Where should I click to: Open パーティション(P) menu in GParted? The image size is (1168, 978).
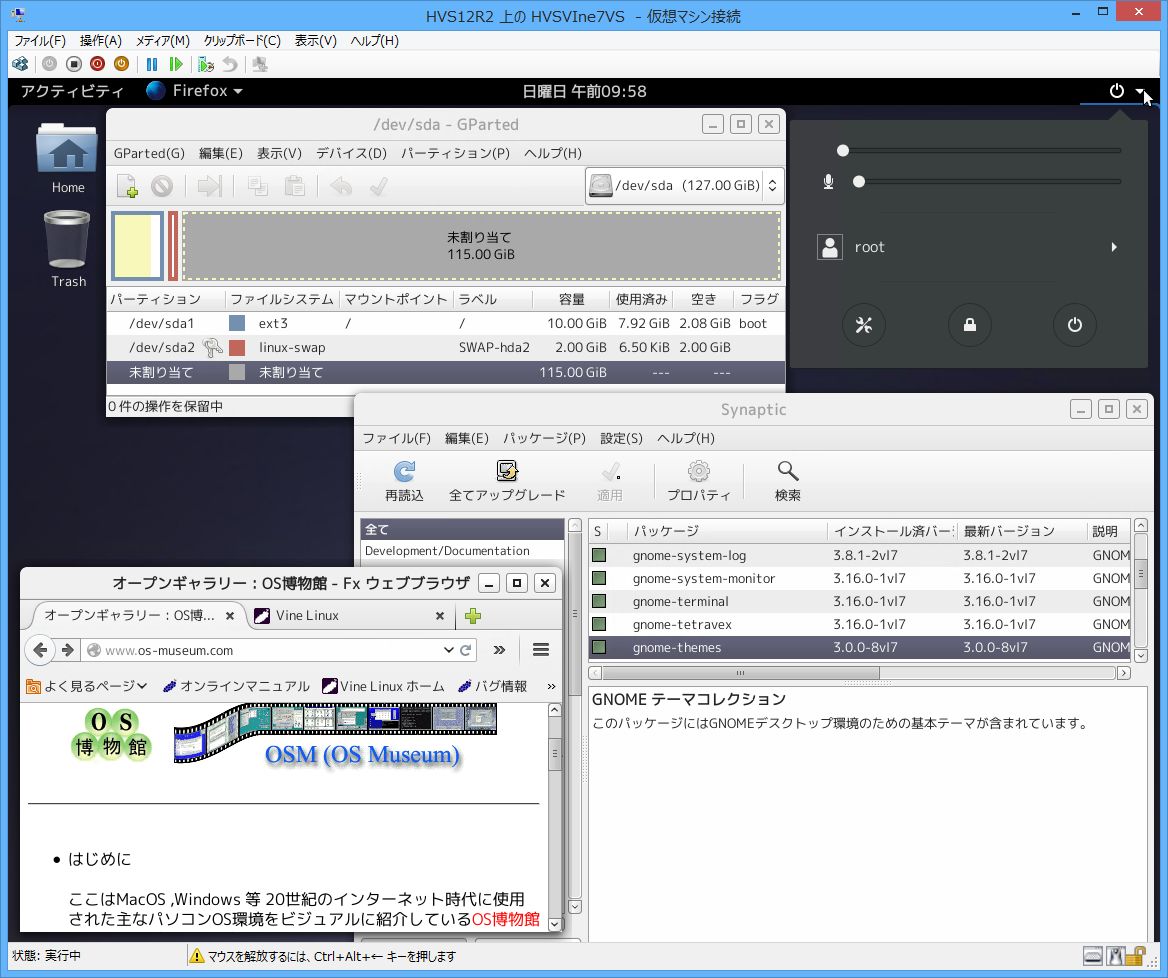point(455,153)
